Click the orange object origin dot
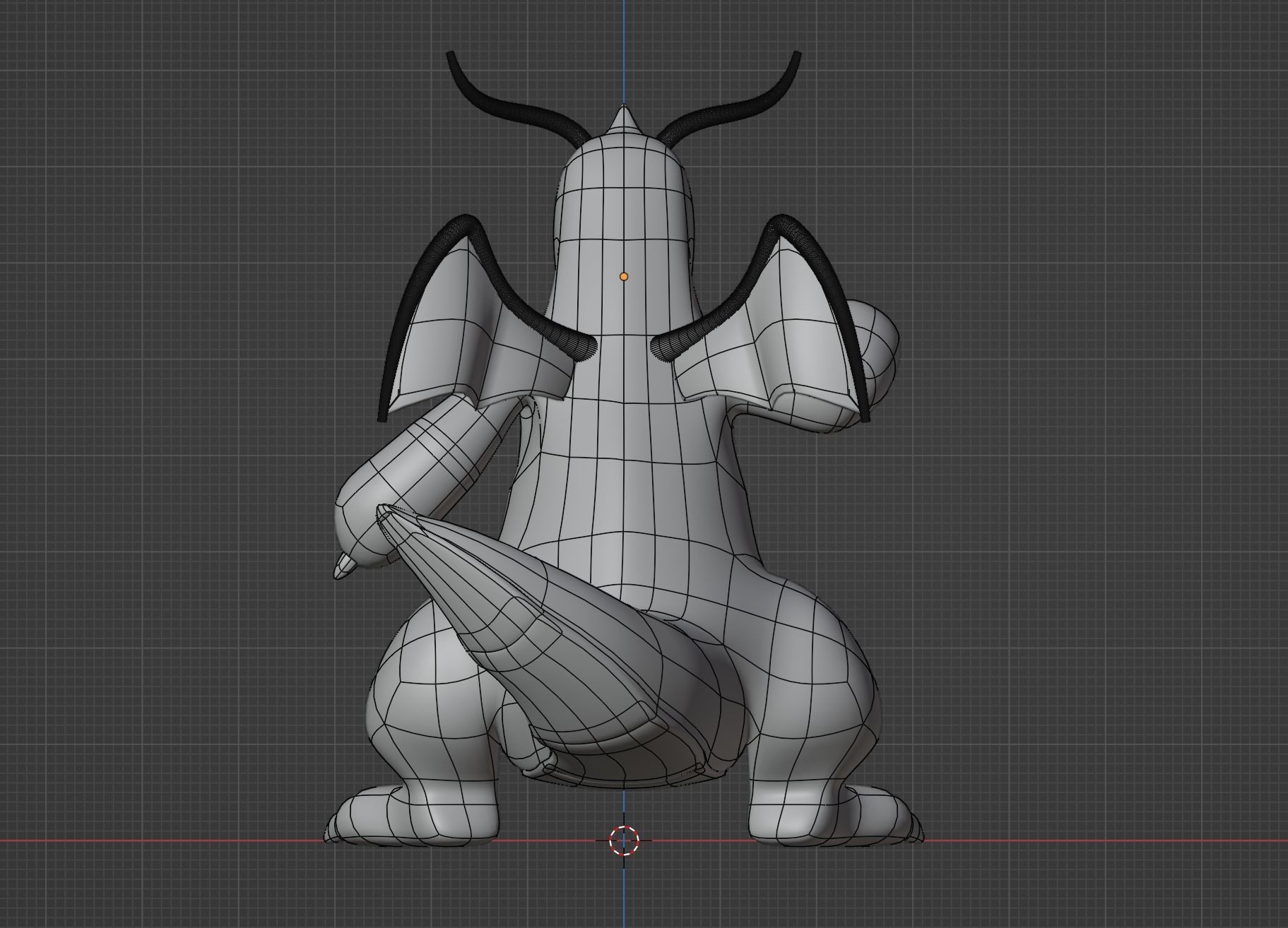Viewport: 1288px width, 928px height. [623, 277]
